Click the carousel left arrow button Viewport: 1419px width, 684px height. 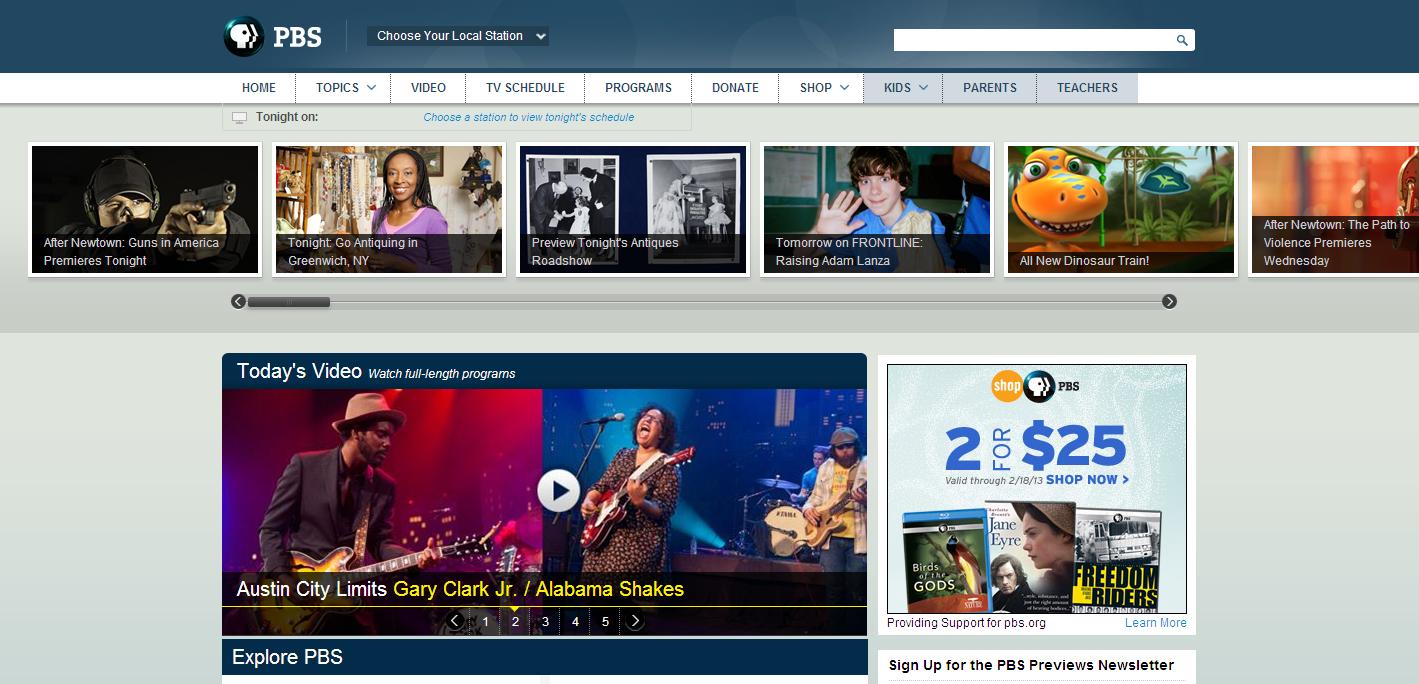(x=238, y=302)
